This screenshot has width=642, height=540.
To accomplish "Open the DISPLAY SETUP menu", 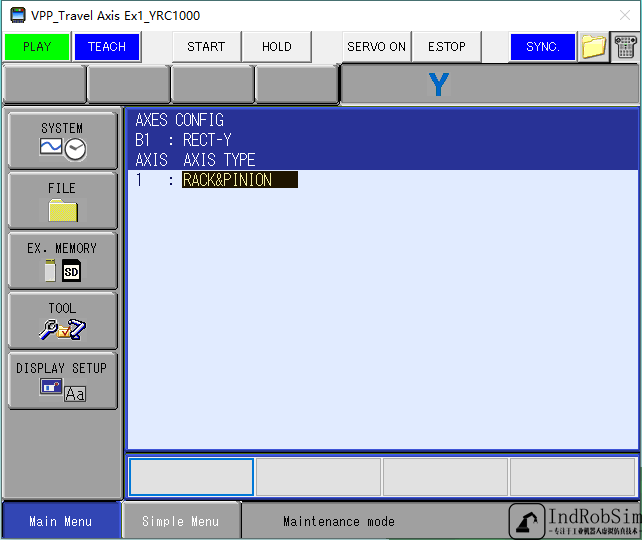I will 63,380.
